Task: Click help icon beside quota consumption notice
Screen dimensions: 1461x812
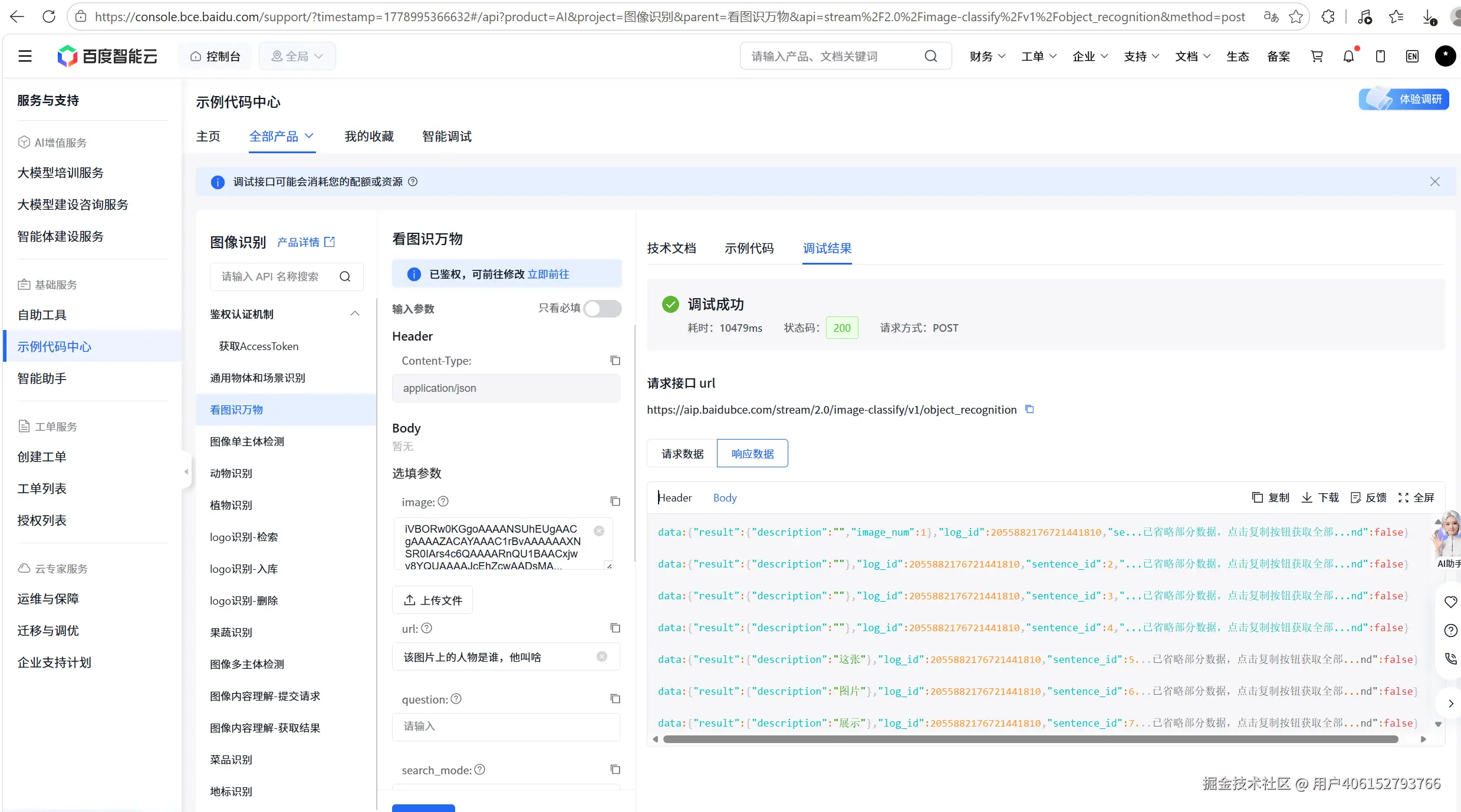Action: pos(413,181)
